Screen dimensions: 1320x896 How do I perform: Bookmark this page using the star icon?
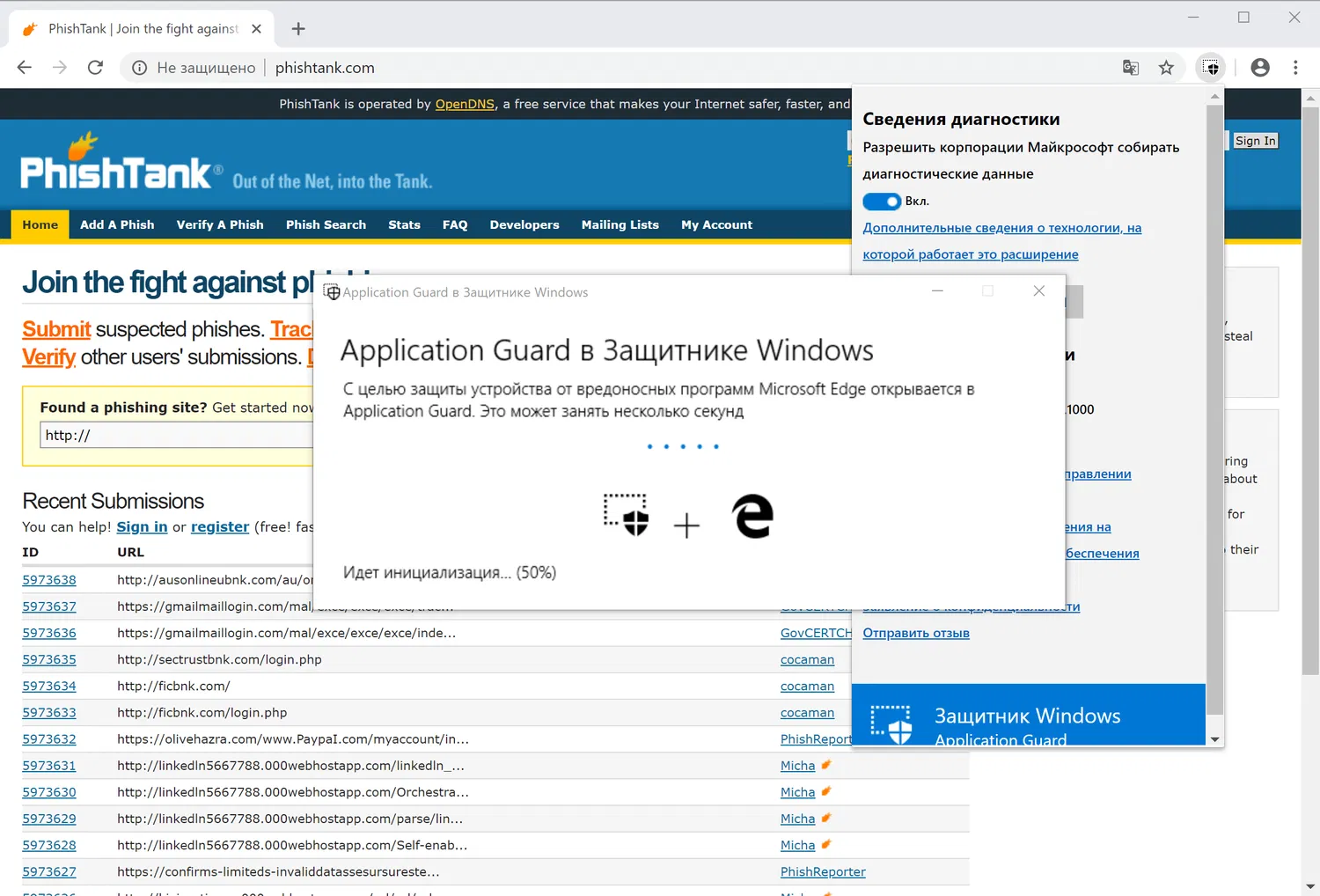click(x=1166, y=67)
